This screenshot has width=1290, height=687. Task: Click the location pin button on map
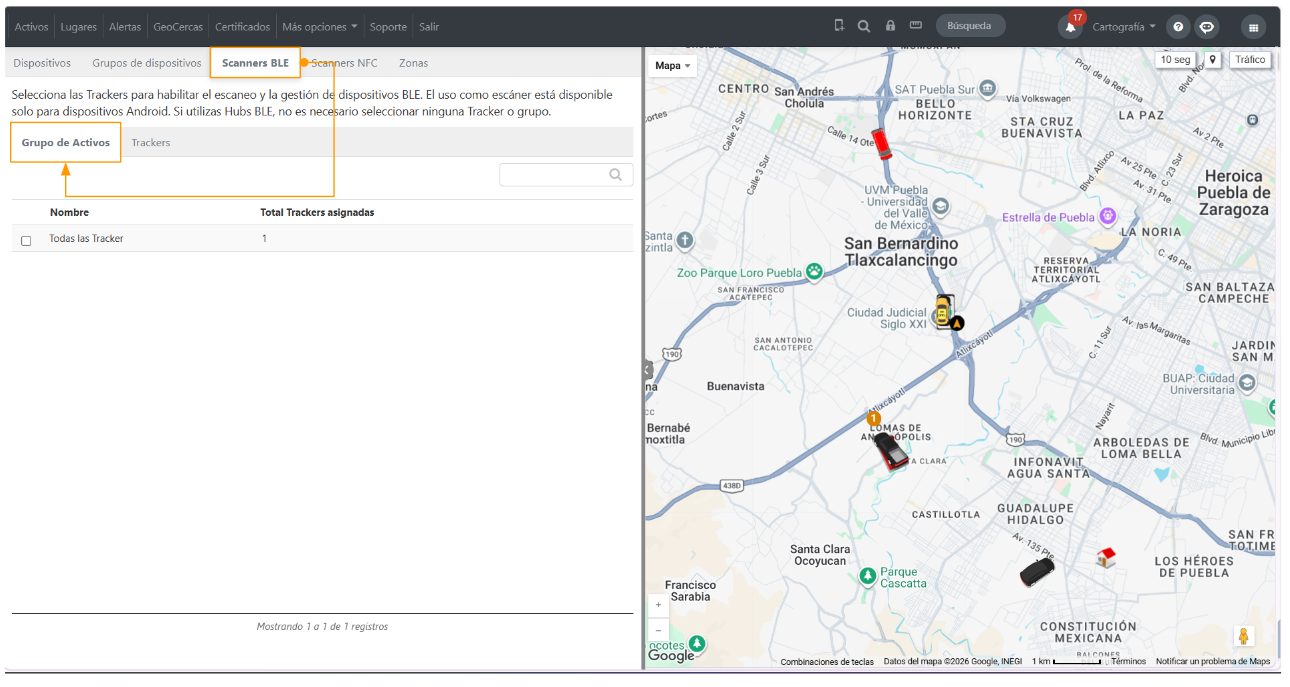1213,60
